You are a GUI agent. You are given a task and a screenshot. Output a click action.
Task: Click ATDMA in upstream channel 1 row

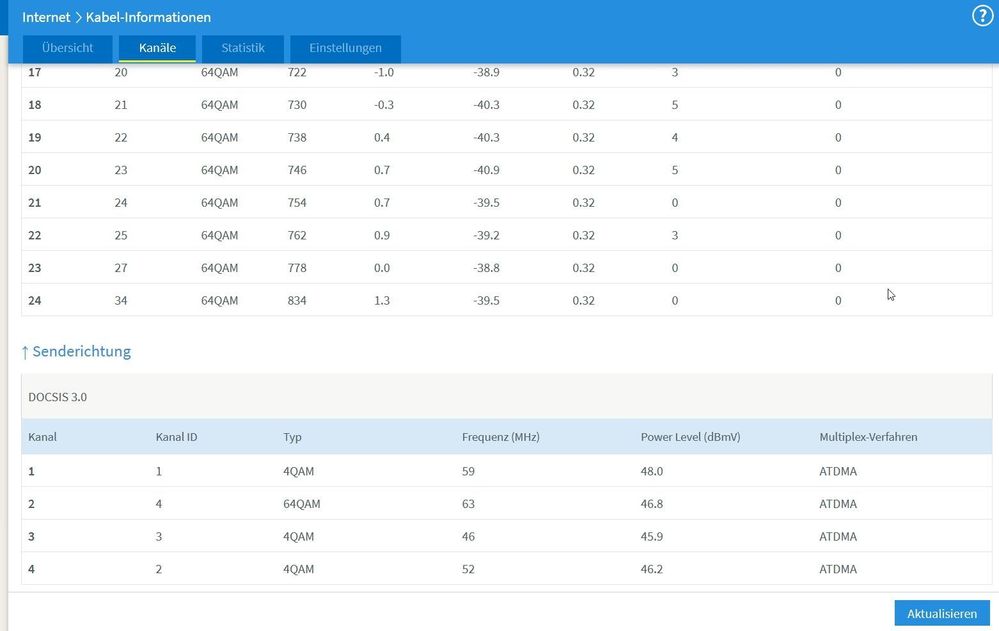pyautogui.click(x=838, y=471)
